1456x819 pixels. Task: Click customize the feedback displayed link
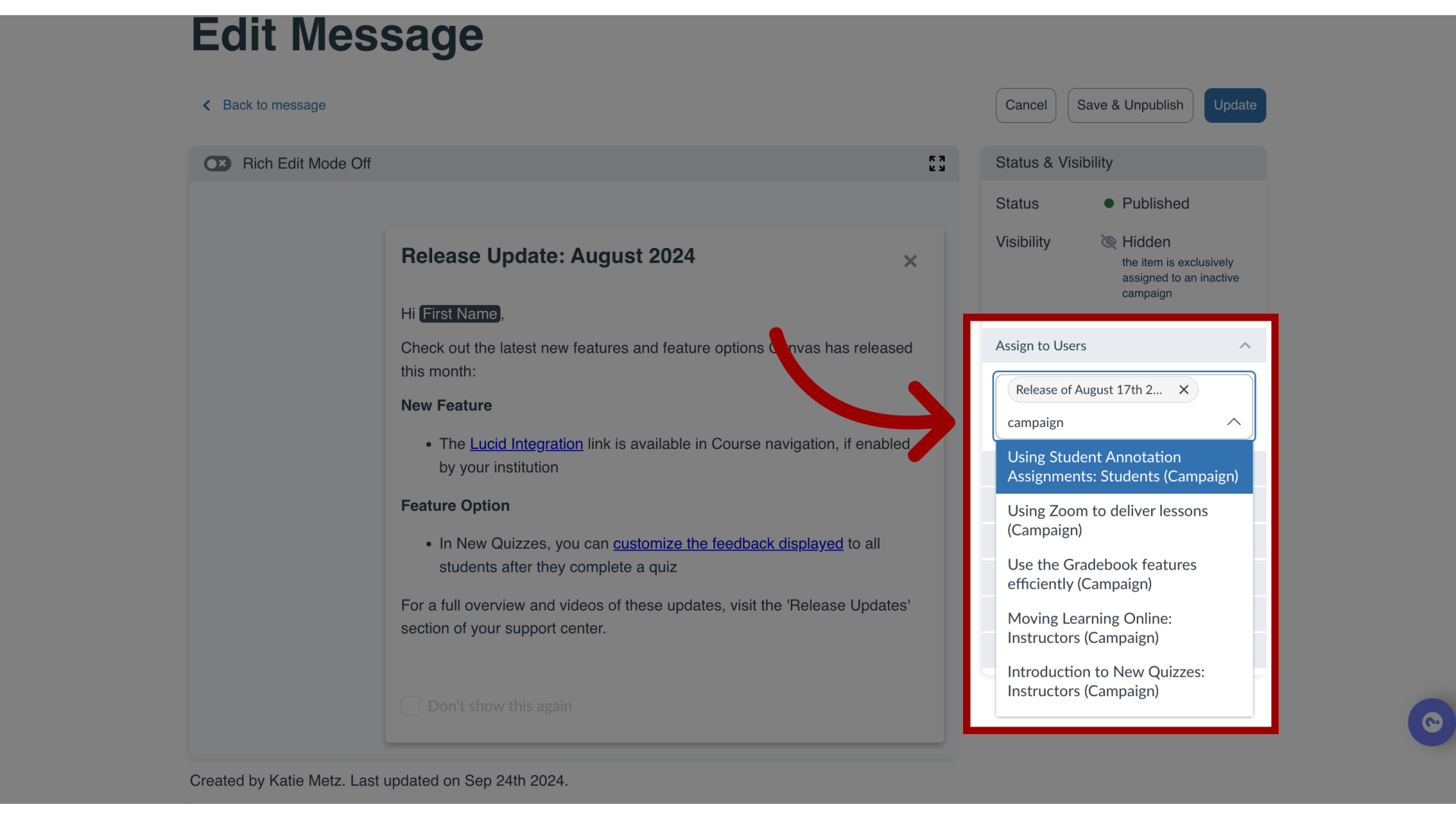tap(728, 543)
